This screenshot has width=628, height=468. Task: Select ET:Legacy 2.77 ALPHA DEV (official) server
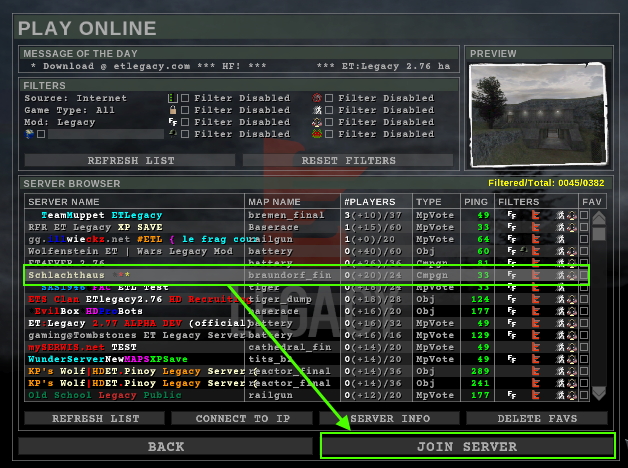click(x=306, y=323)
